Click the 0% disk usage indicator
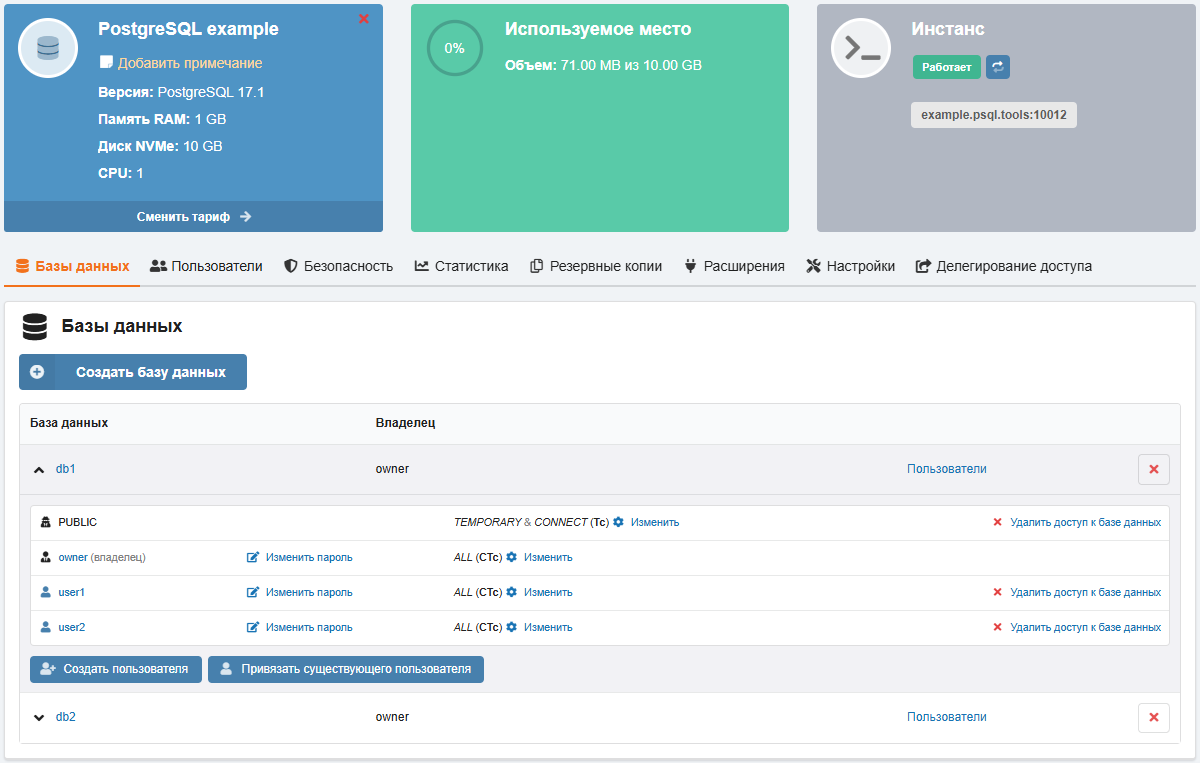Image resolution: width=1200 pixels, height=763 pixels. pos(454,47)
